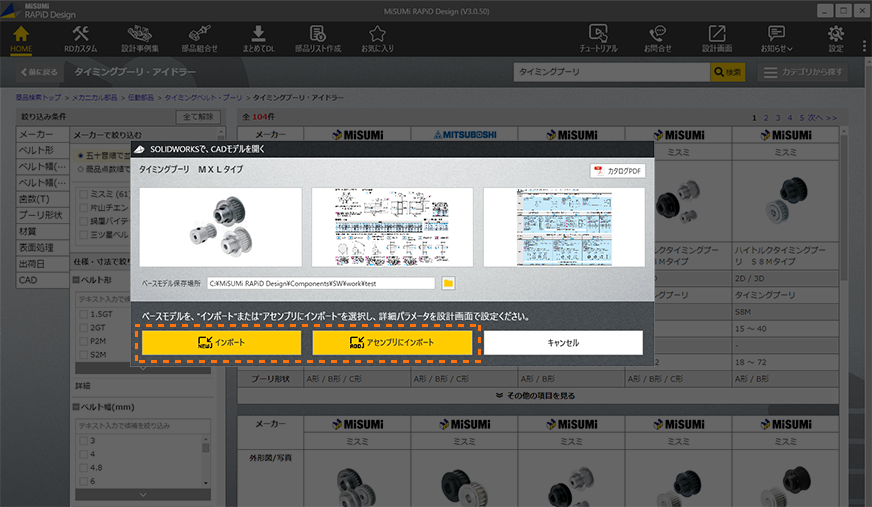Click the folder browse icon beside save path

[x=449, y=283]
